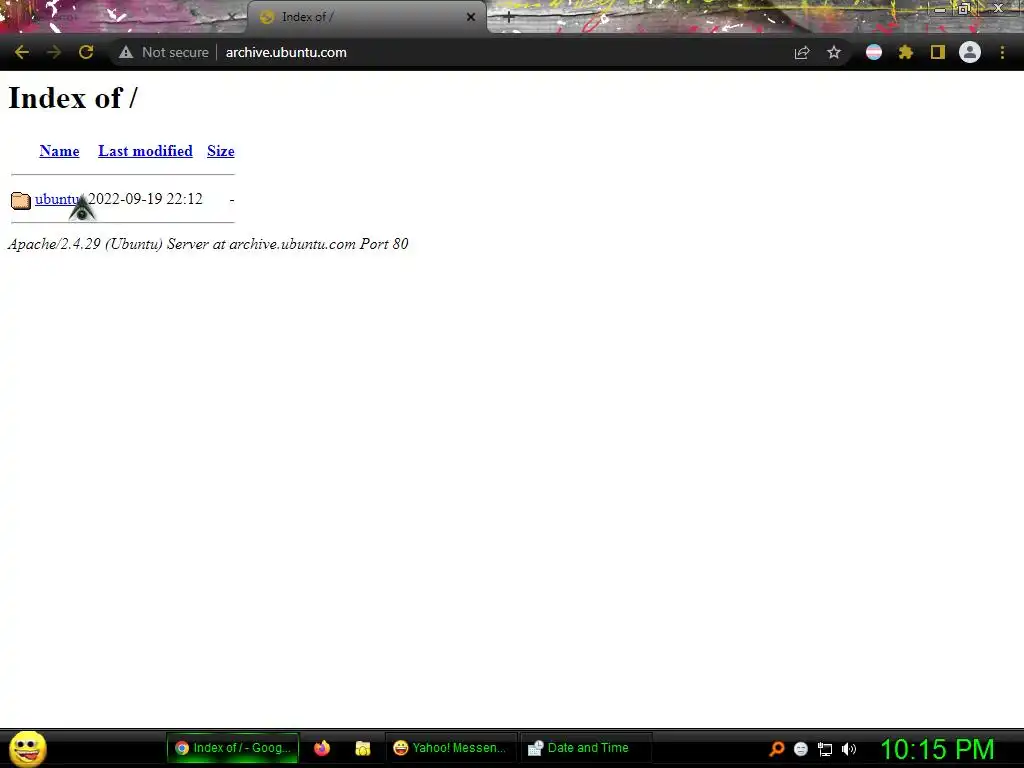Bookmark this page with the star
The width and height of the screenshot is (1024, 768).
[x=834, y=52]
